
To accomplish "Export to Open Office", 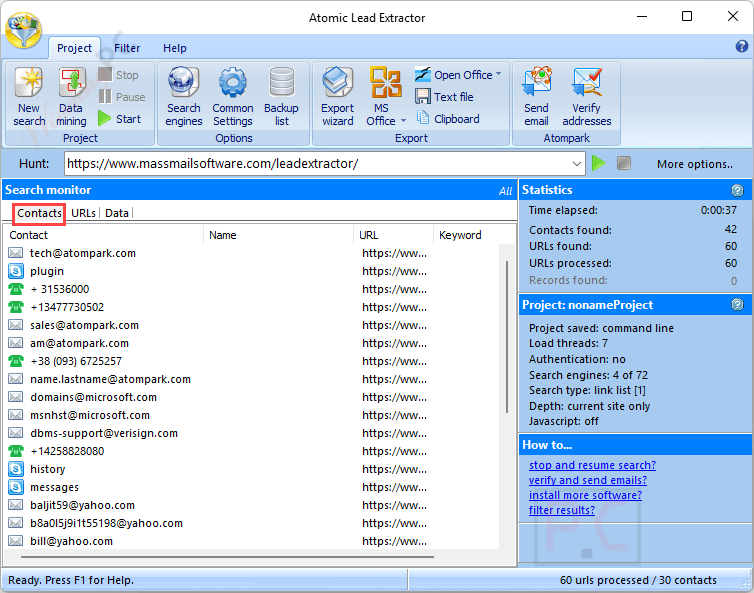I will (458, 75).
